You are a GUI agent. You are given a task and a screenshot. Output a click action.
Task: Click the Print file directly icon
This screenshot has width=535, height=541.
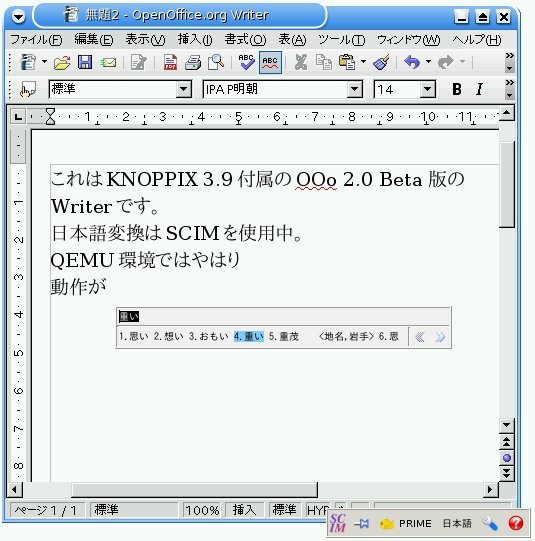click(x=193, y=62)
